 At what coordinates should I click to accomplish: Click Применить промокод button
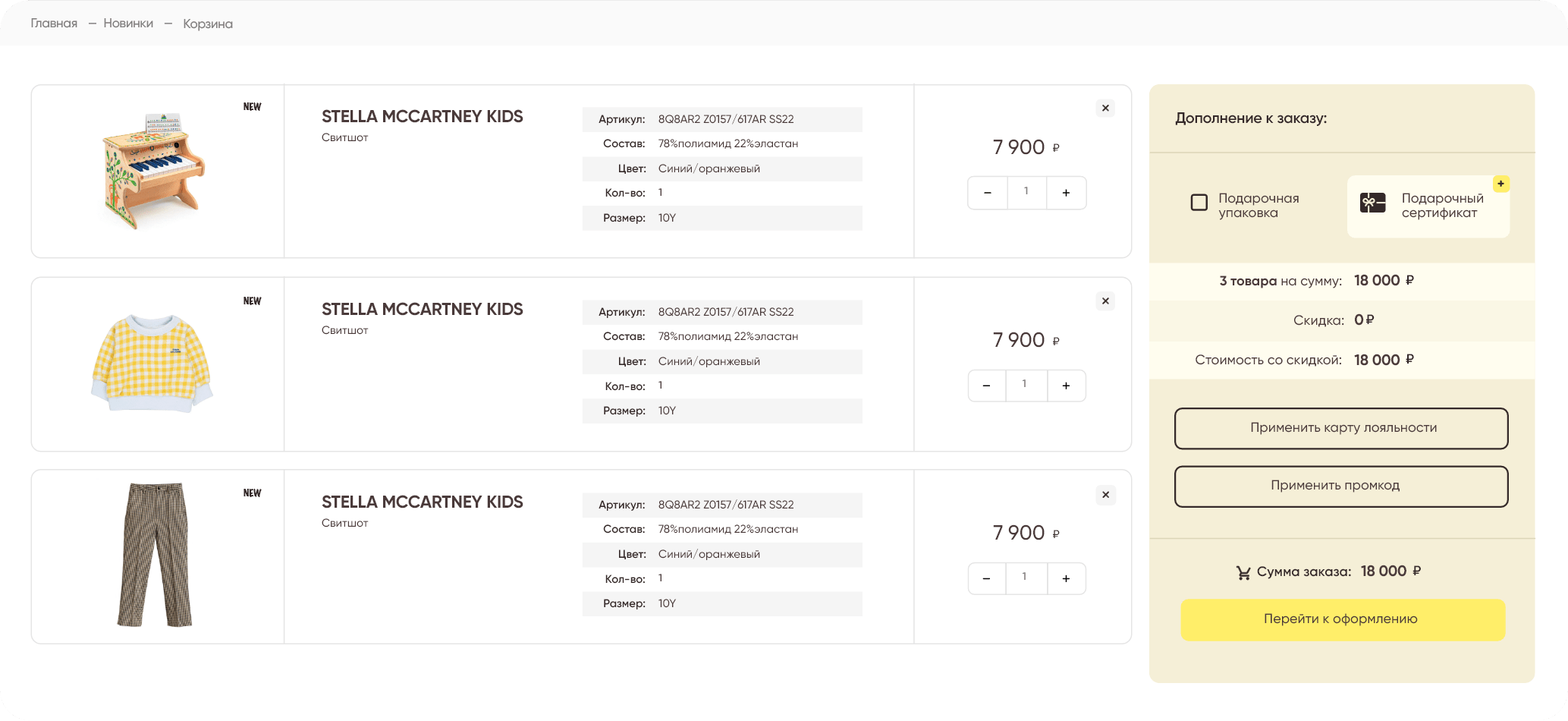coord(1340,486)
